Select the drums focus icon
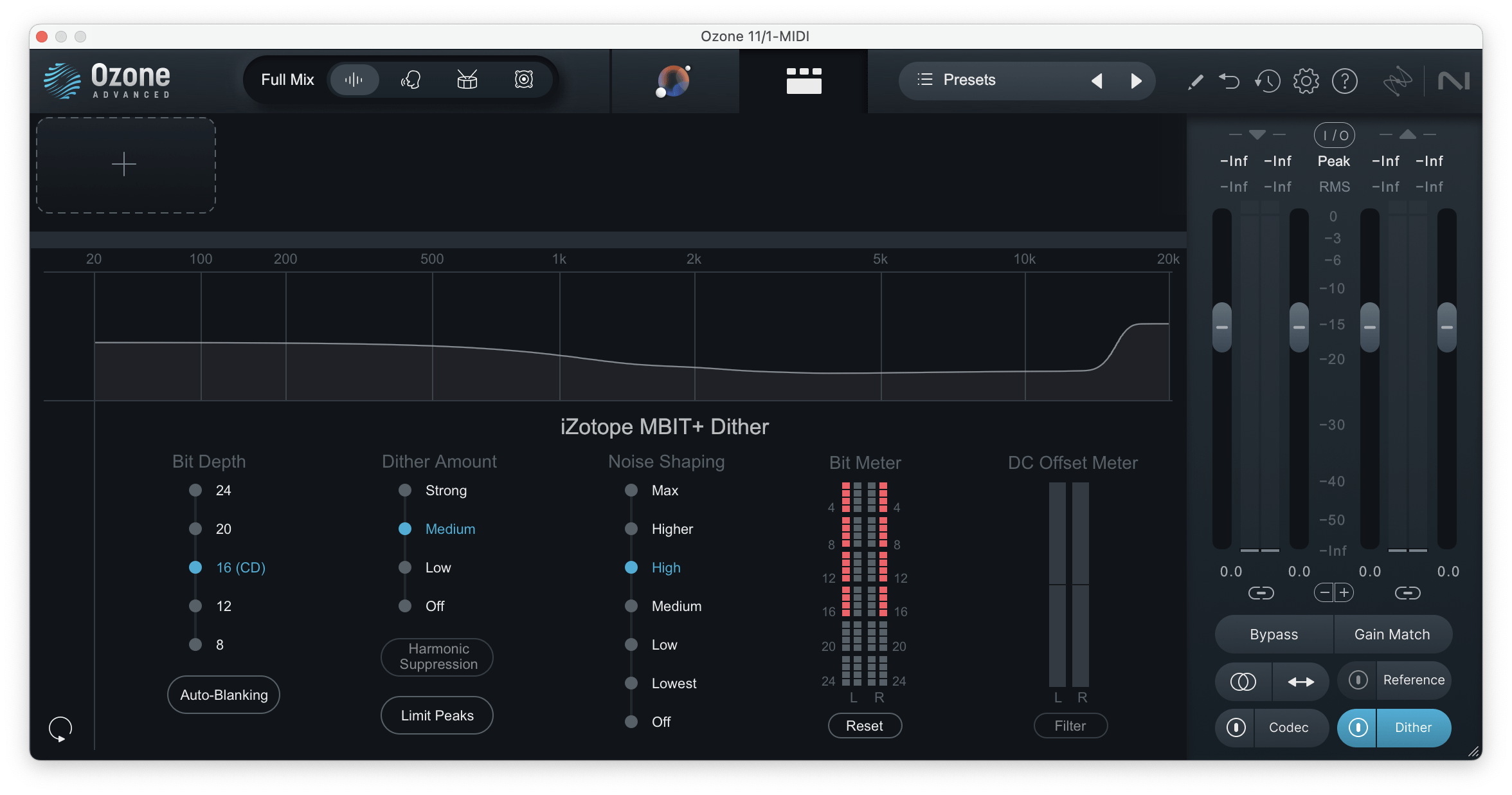This screenshot has width=1512, height=795. tap(467, 80)
